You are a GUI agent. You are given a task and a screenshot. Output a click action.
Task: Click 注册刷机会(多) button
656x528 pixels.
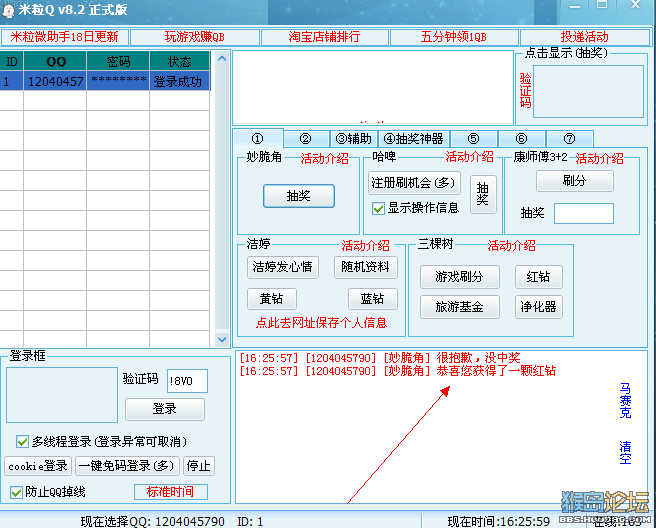click(414, 183)
